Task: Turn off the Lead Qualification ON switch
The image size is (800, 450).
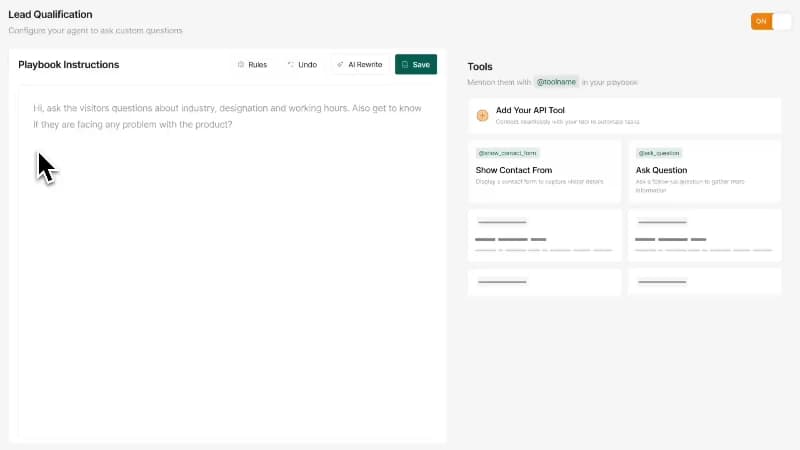Action: [x=771, y=21]
